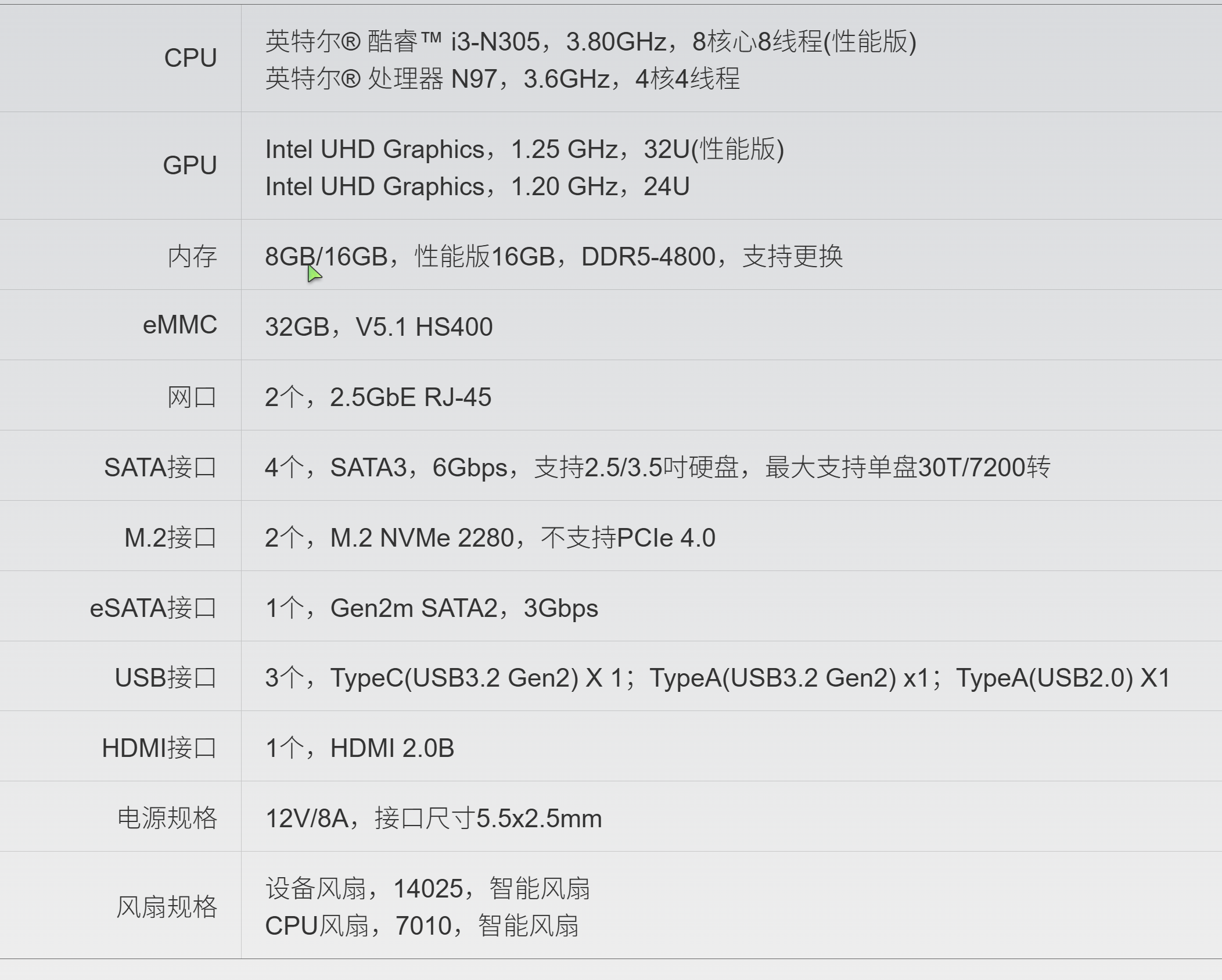Click the SATA接口 specification describing 30T support
Image resolution: width=1222 pixels, height=980 pixels.
click(657, 467)
